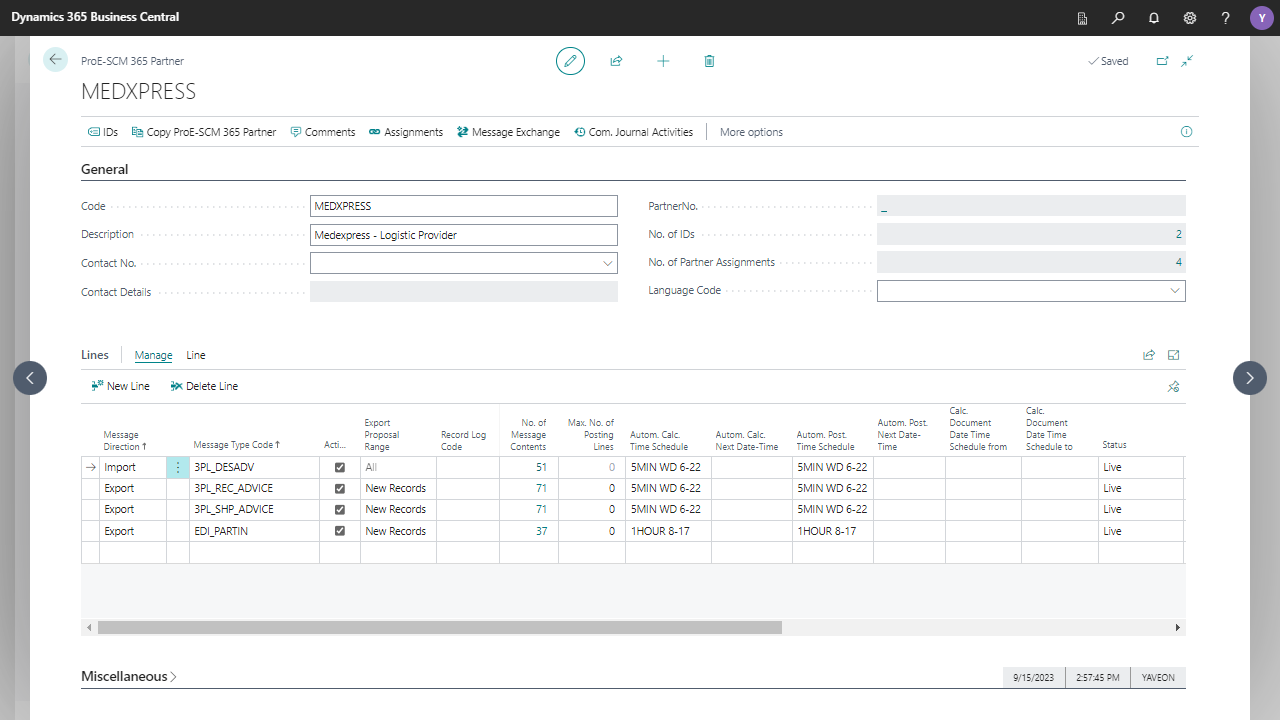Click into the Code field
The width and height of the screenshot is (1280, 720).
pyautogui.click(x=464, y=206)
